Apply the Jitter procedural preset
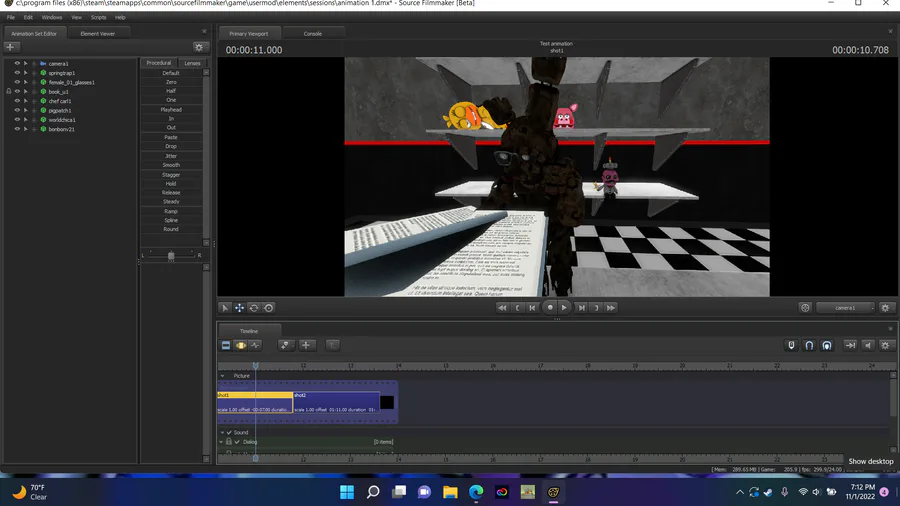The height and width of the screenshot is (506, 900). pyautogui.click(x=171, y=156)
